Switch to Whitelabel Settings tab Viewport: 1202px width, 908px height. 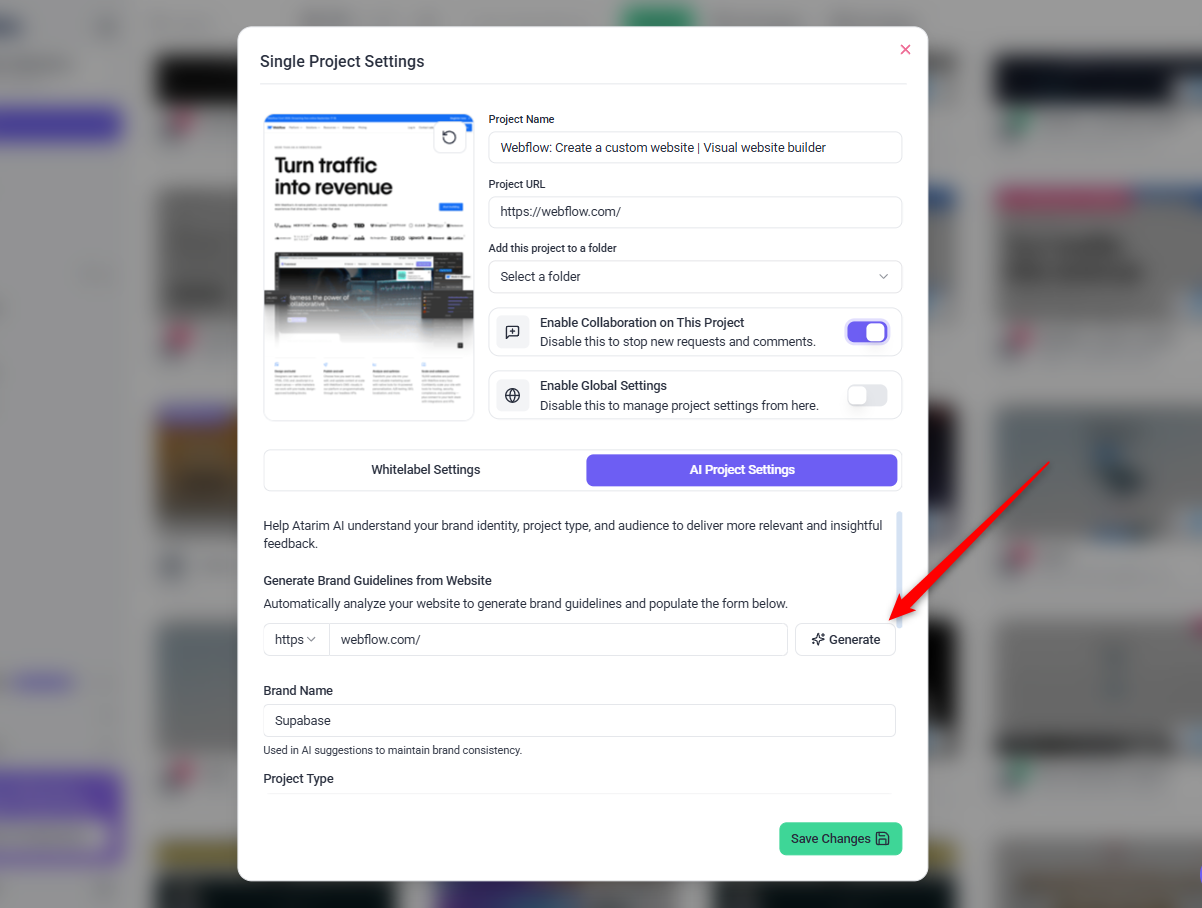(x=426, y=470)
